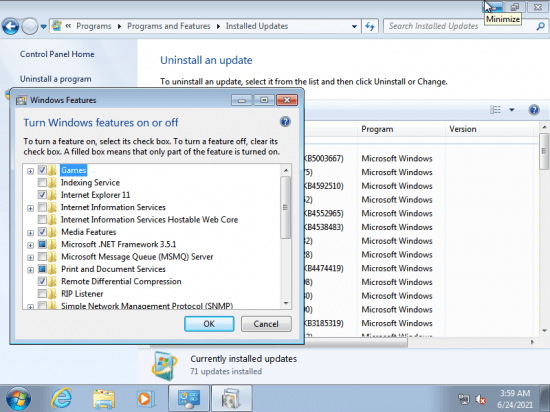The width and height of the screenshot is (550, 412).
Task: Expand Print and Document Services node
Action: [x=31, y=270]
